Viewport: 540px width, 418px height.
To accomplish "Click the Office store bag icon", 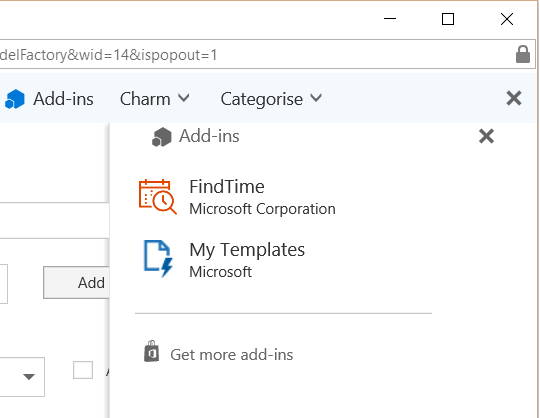I will [152, 352].
